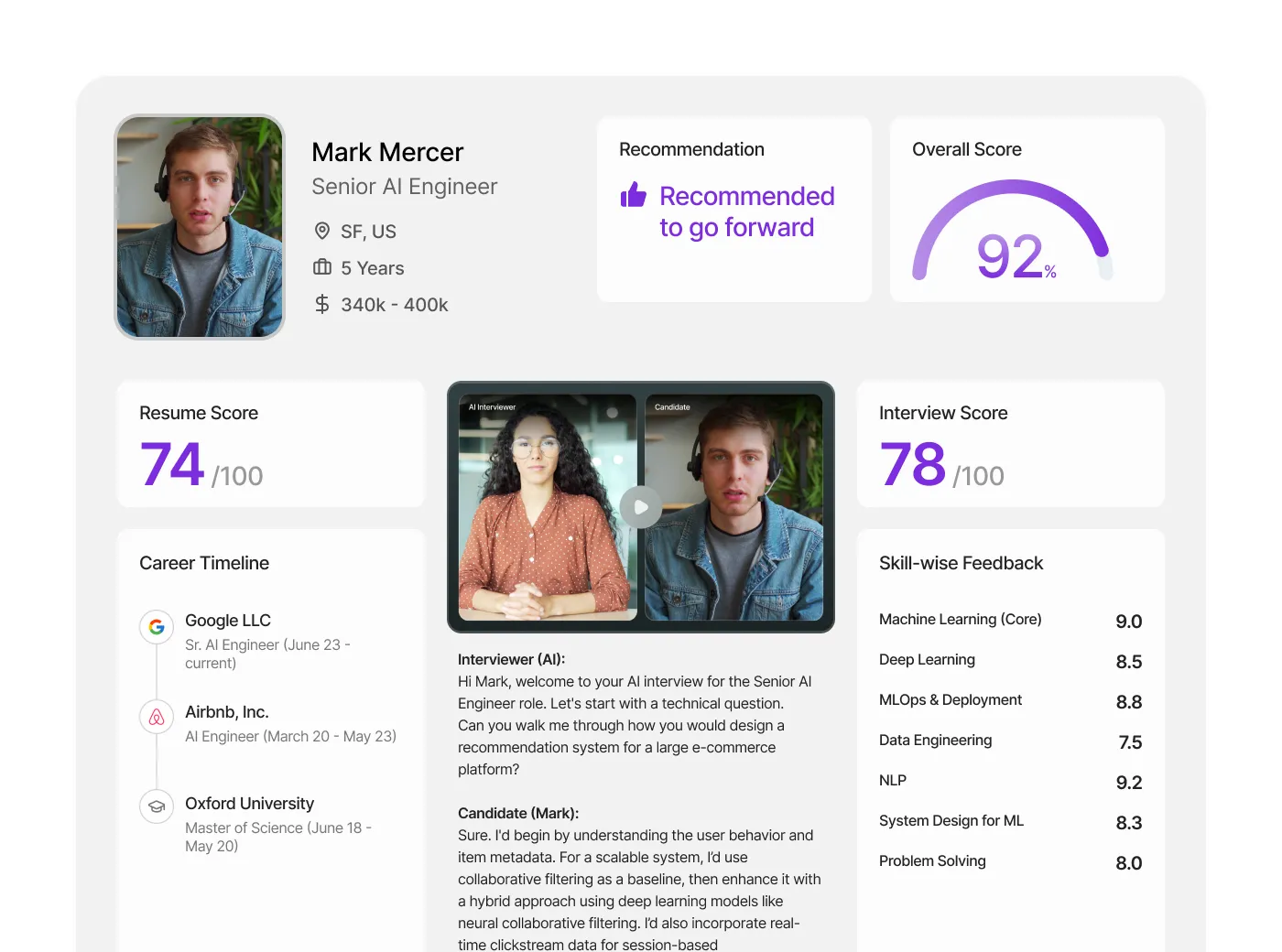This screenshot has width=1282, height=952.
Task: Click the thumbs-up recommendation icon
Action: (633, 195)
